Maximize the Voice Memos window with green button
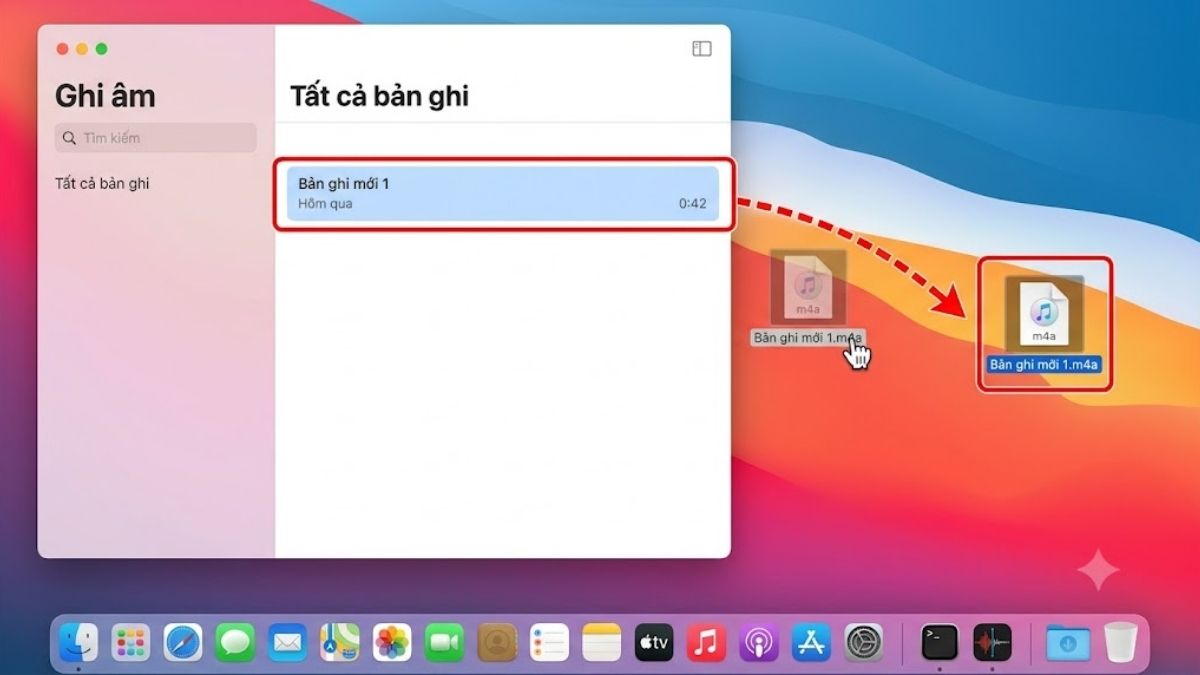Viewport: 1200px width, 675px height. [x=101, y=49]
